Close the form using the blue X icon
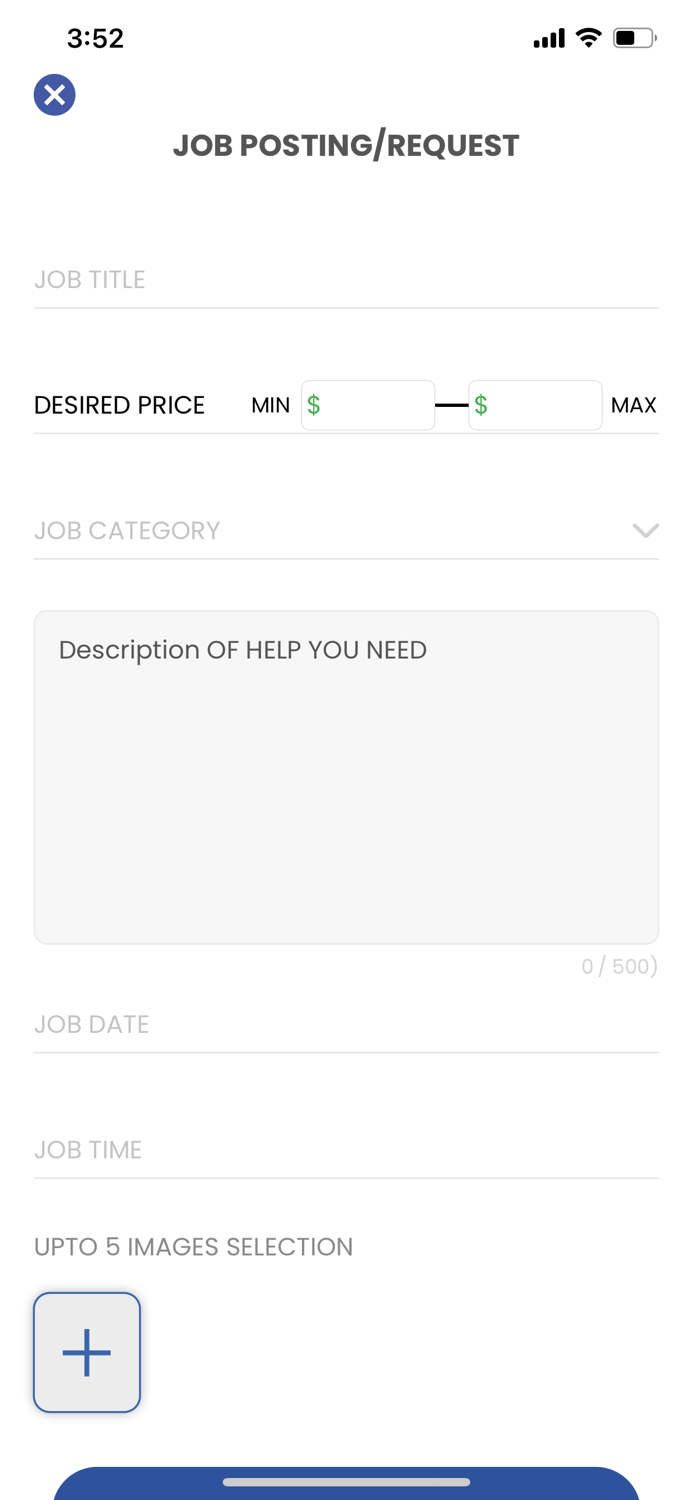 pyautogui.click(x=52, y=93)
